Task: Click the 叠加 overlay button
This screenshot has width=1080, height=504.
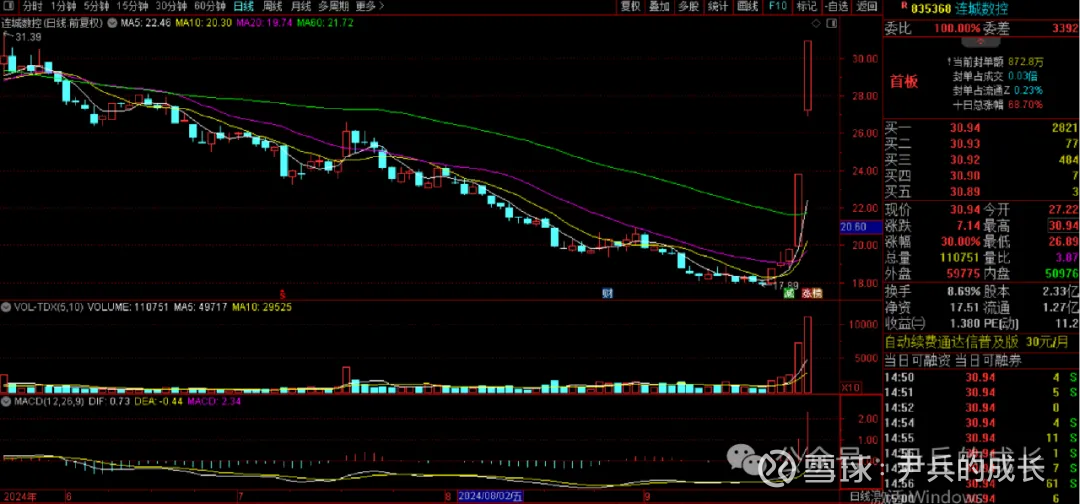Action: tap(659, 7)
